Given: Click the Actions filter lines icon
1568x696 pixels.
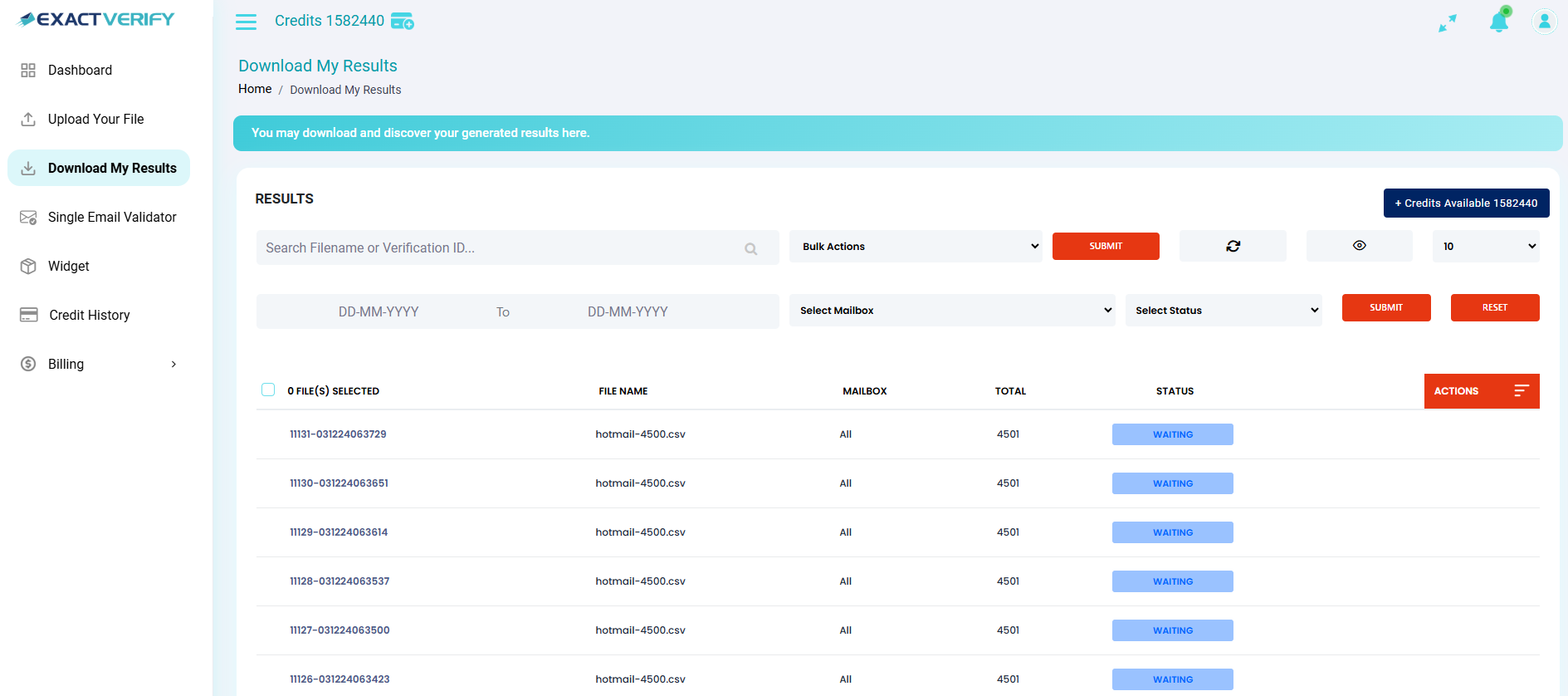Looking at the screenshot, I should [x=1521, y=391].
